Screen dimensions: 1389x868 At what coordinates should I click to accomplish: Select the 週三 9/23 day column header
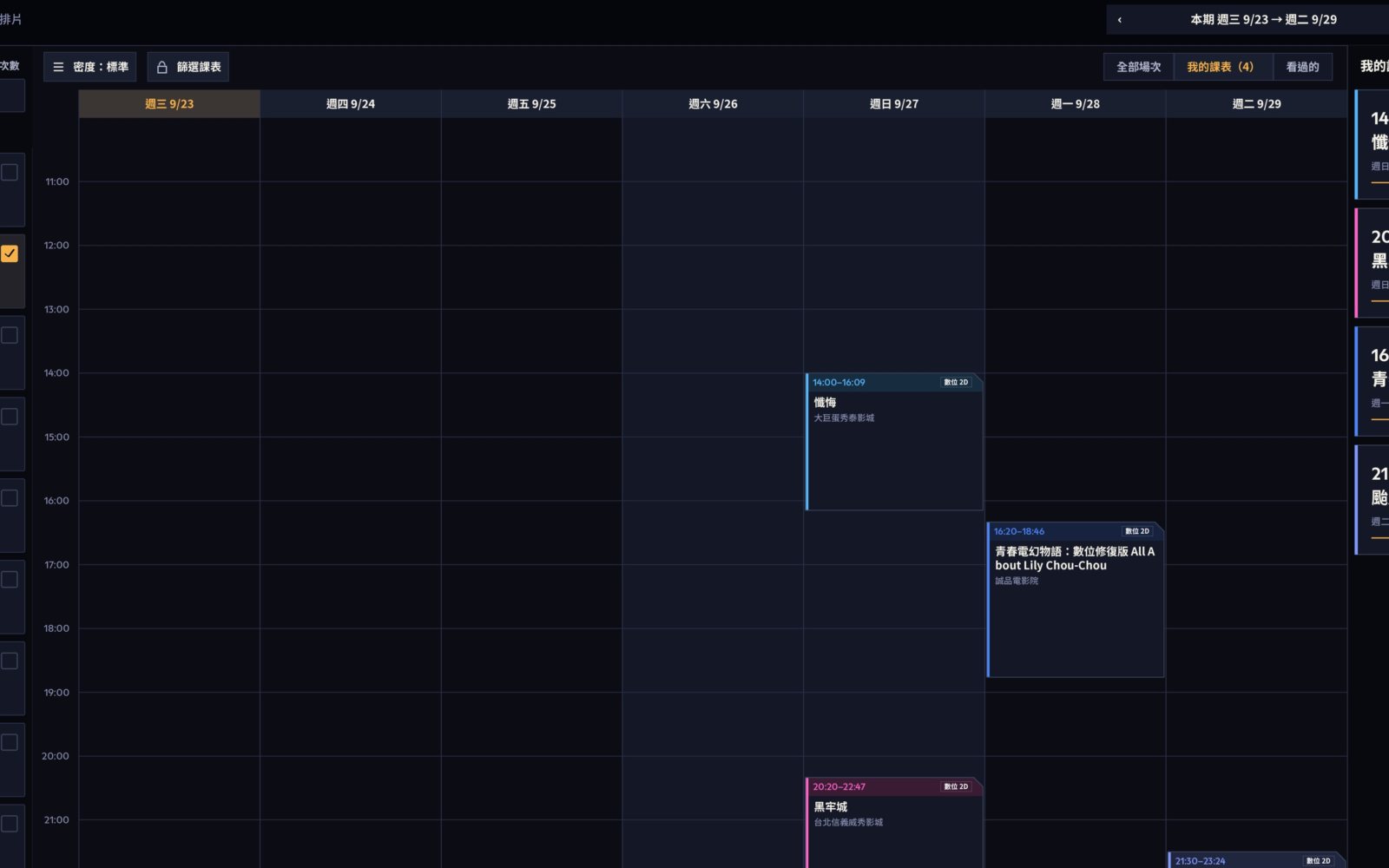click(169, 103)
